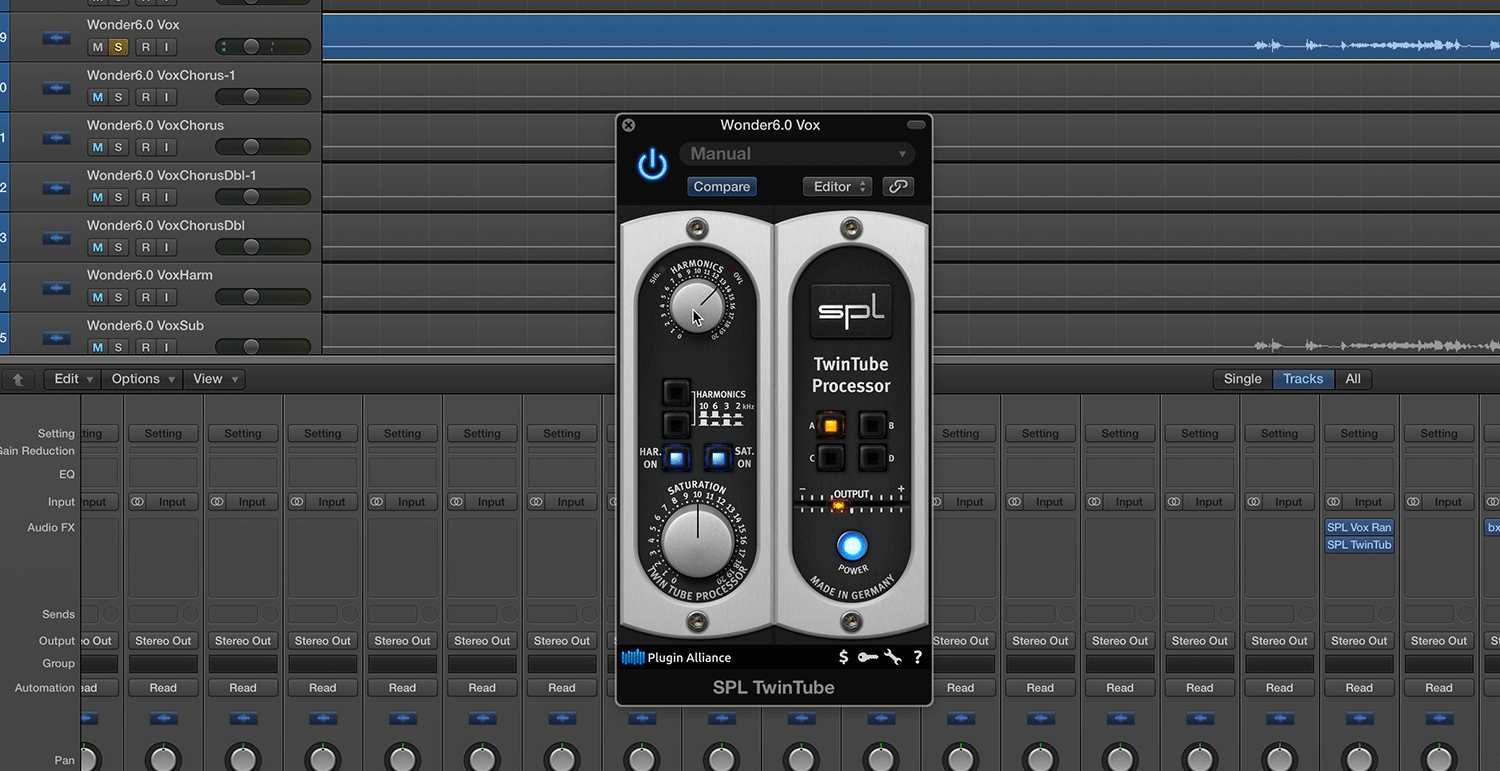Viewport: 1500px width, 771px height.
Task: Click the Wonder6.0 Vox track waveform icon
Action: point(56,39)
